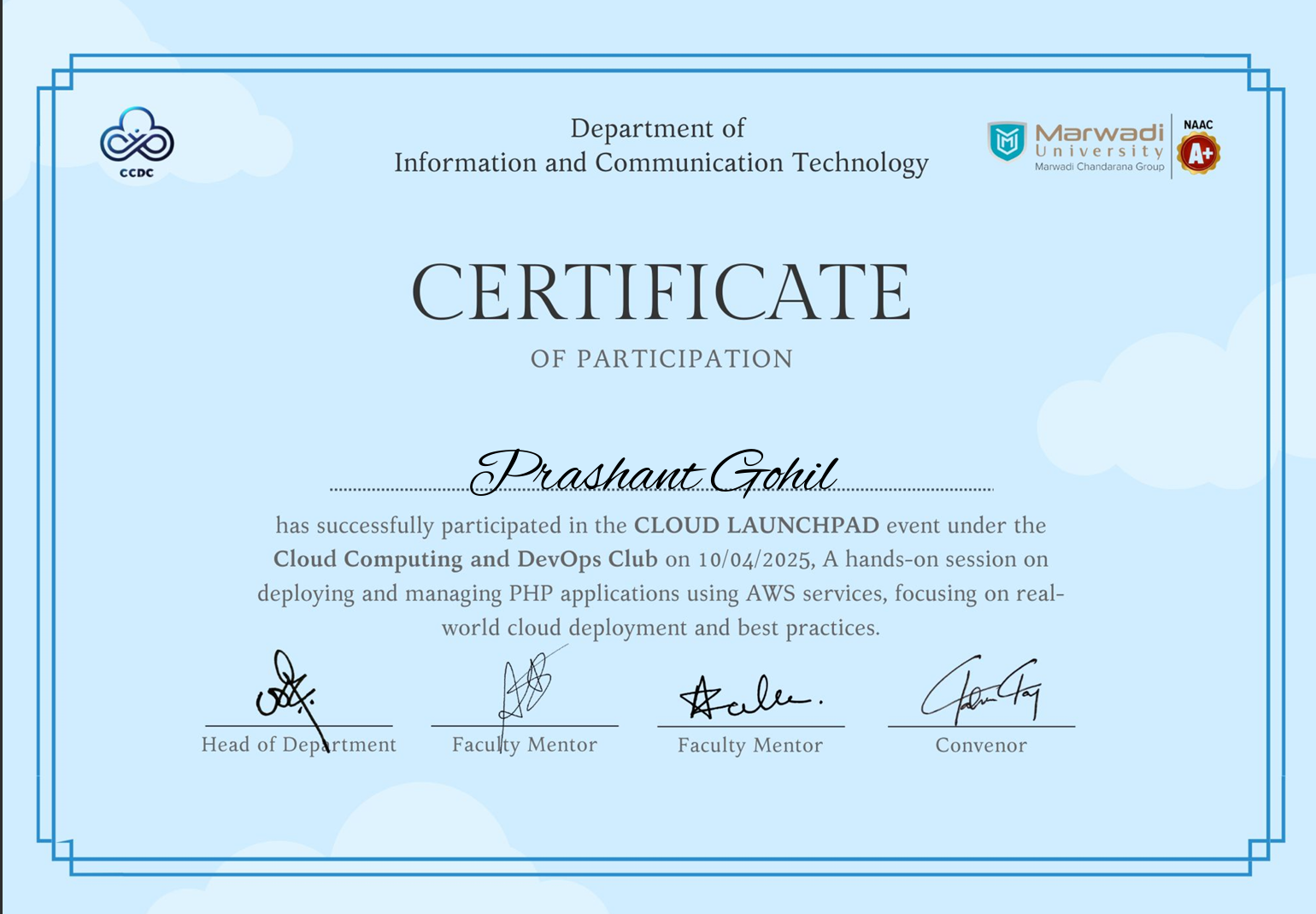Click the Faculty Mentor label beside Convenor
This screenshot has width=1316, height=914.
pyautogui.click(x=750, y=746)
